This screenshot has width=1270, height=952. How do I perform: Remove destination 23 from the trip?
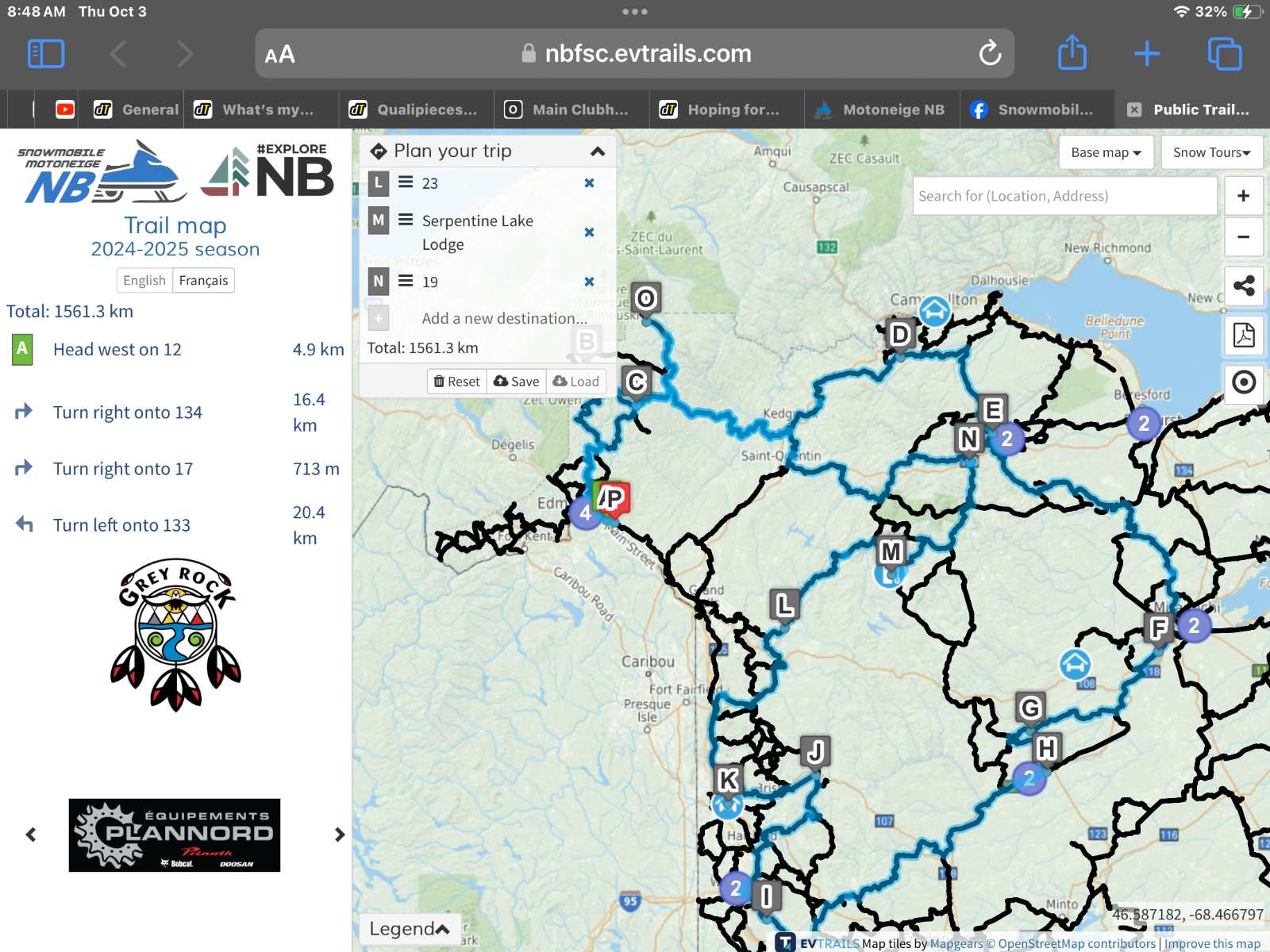coord(589,183)
